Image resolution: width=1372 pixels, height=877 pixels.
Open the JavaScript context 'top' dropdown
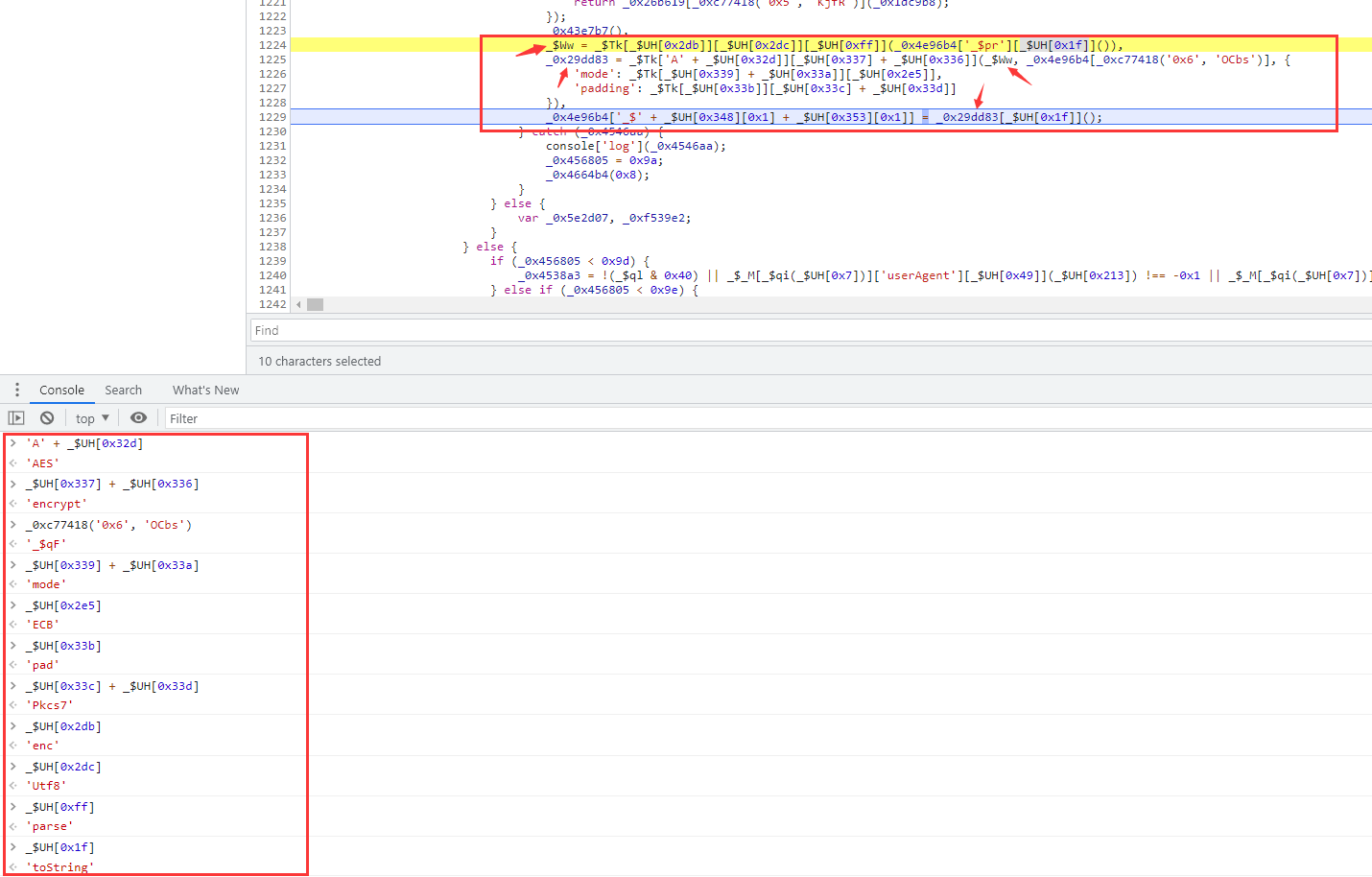pyautogui.click(x=92, y=418)
